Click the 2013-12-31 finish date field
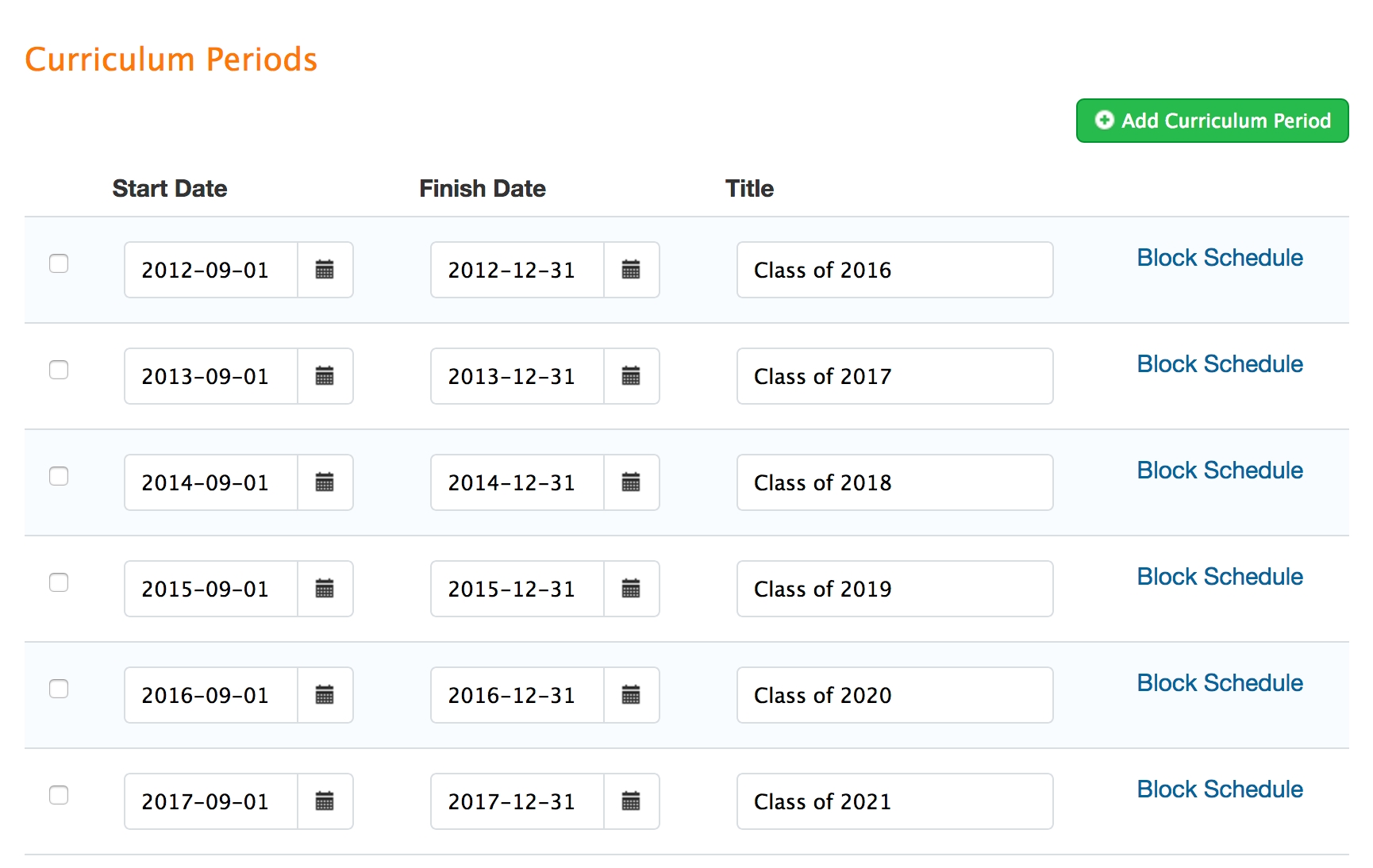1373x868 pixels. tap(517, 376)
